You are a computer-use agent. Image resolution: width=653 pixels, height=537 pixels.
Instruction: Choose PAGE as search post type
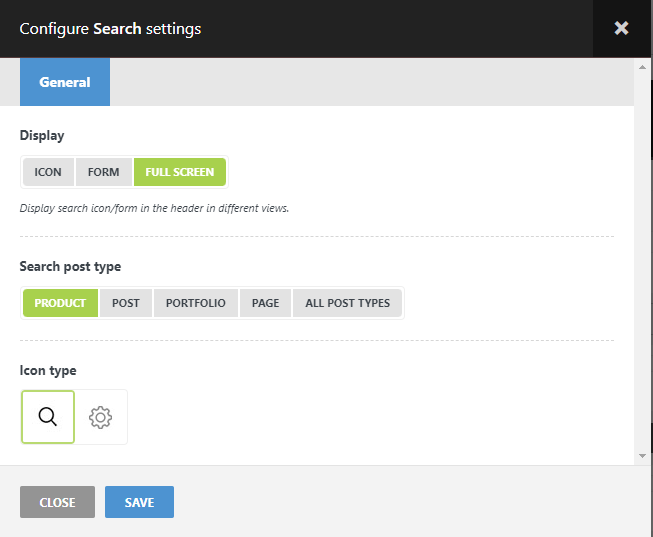coord(265,303)
